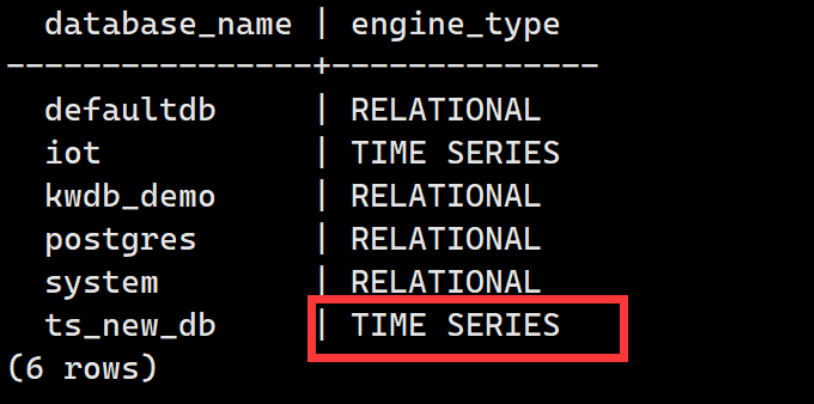Click the postgres database entry
This screenshot has width=814, height=404.
(x=120, y=240)
